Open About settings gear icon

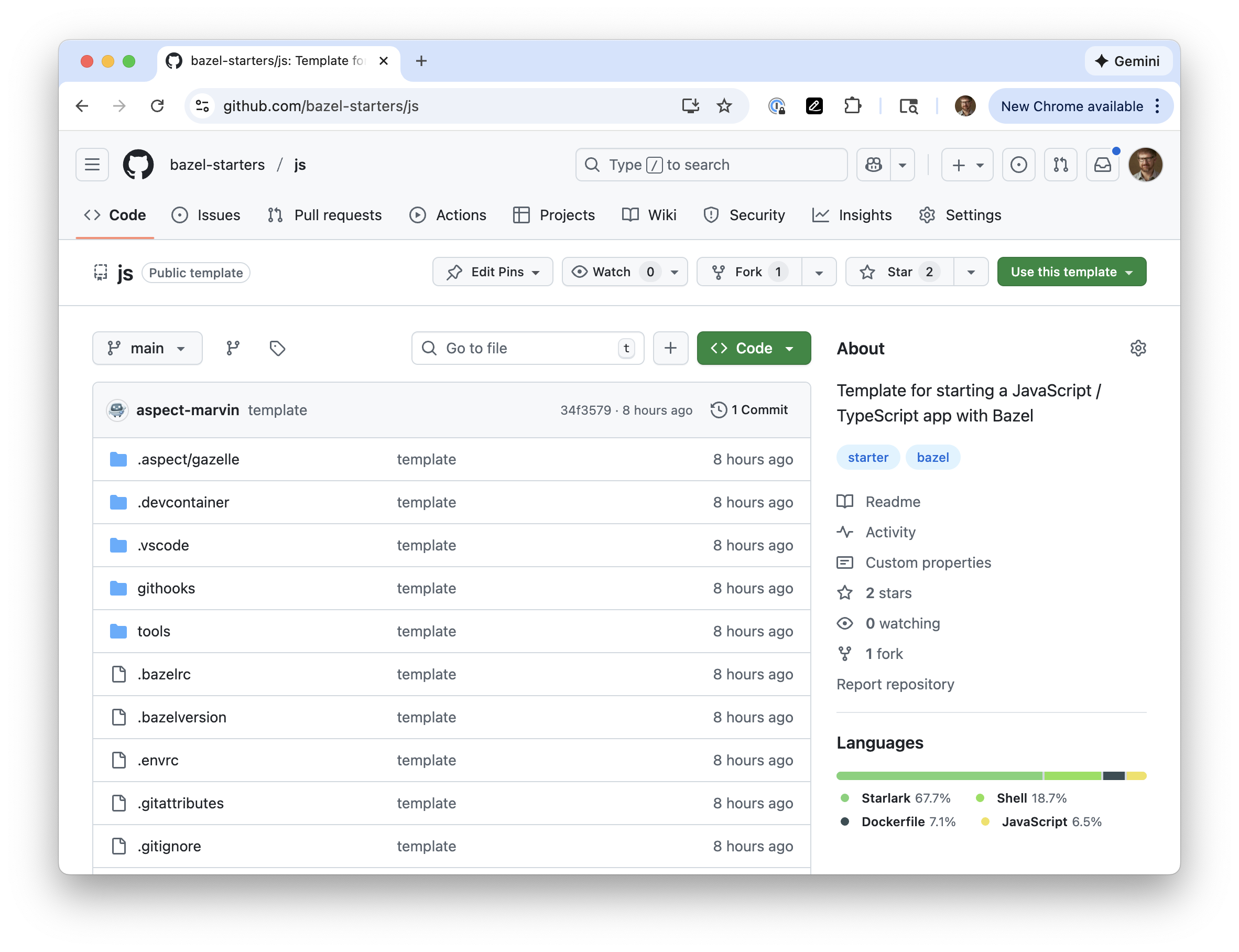[x=1138, y=348]
